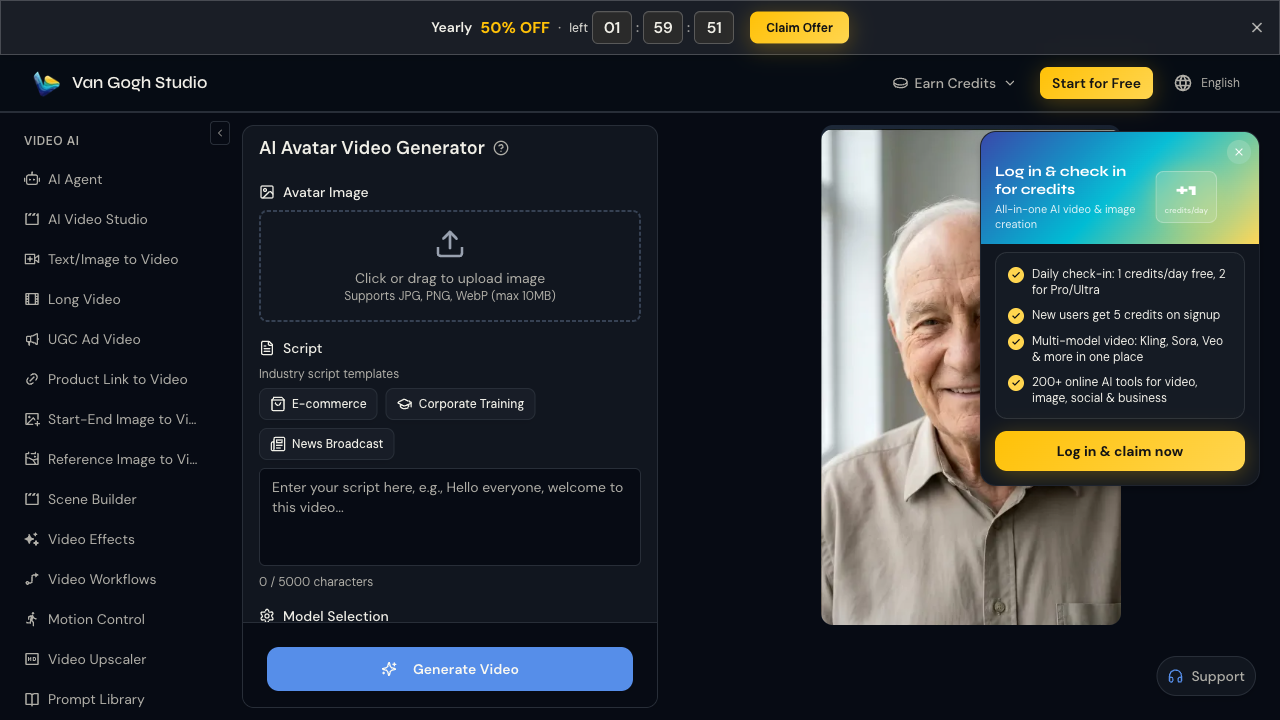Click the Script document icon
The height and width of the screenshot is (720, 1280).
267,348
